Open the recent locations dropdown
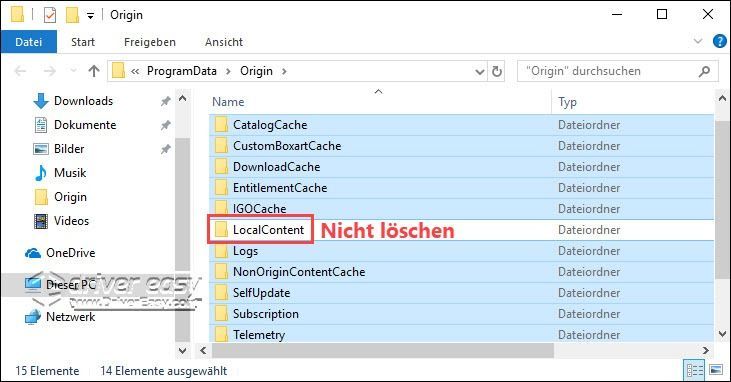This screenshot has width=731, height=382. [x=73, y=71]
